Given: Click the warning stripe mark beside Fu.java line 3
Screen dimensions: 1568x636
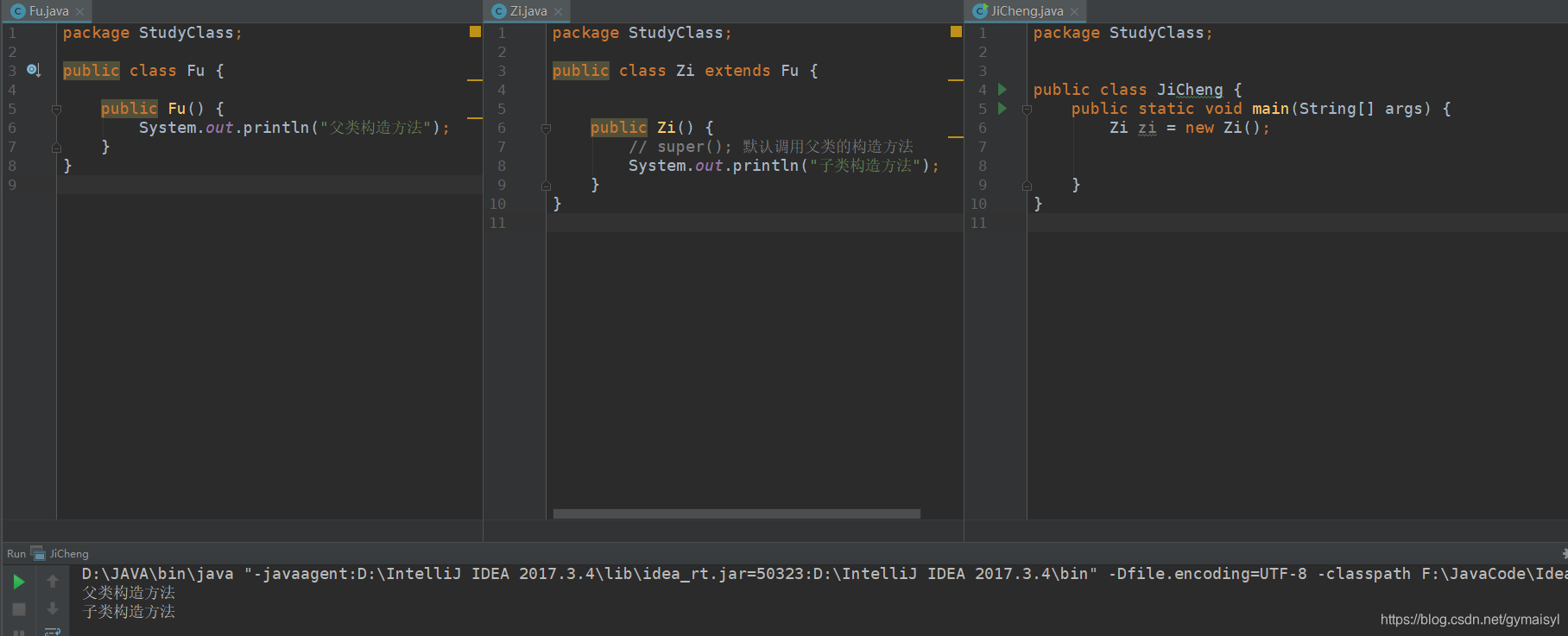Looking at the screenshot, I should [475, 79].
